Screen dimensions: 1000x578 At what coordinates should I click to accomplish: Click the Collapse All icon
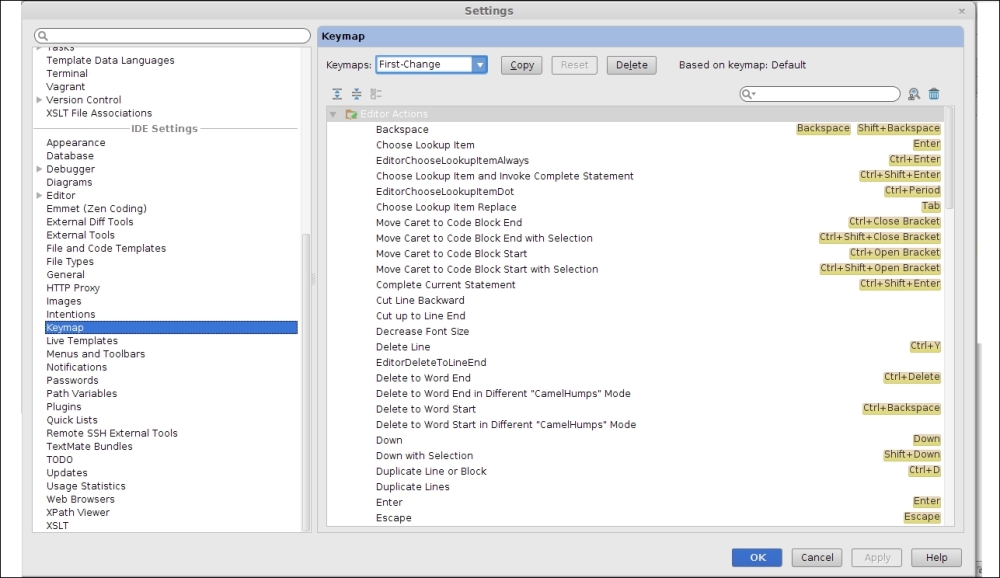click(x=357, y=94)
